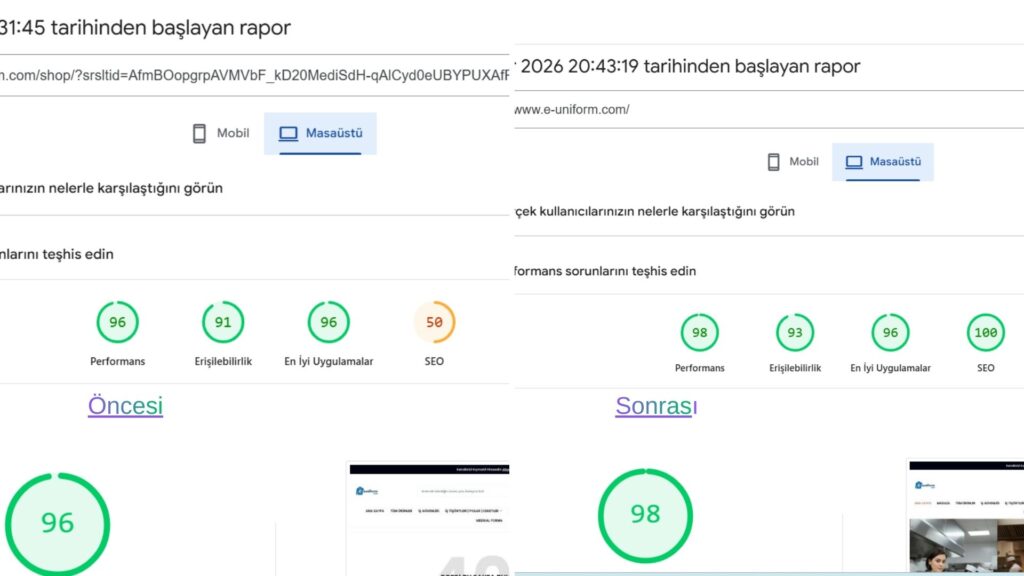Select the SEO score circle showing 50

coord(434,323)
